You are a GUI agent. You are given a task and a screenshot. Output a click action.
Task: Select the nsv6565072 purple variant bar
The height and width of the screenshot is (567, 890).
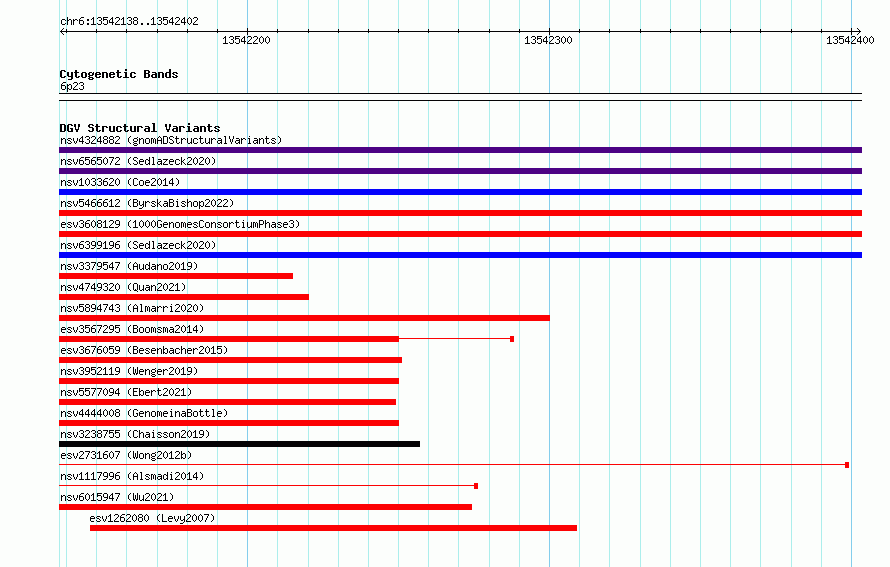[x=460, y=171]
